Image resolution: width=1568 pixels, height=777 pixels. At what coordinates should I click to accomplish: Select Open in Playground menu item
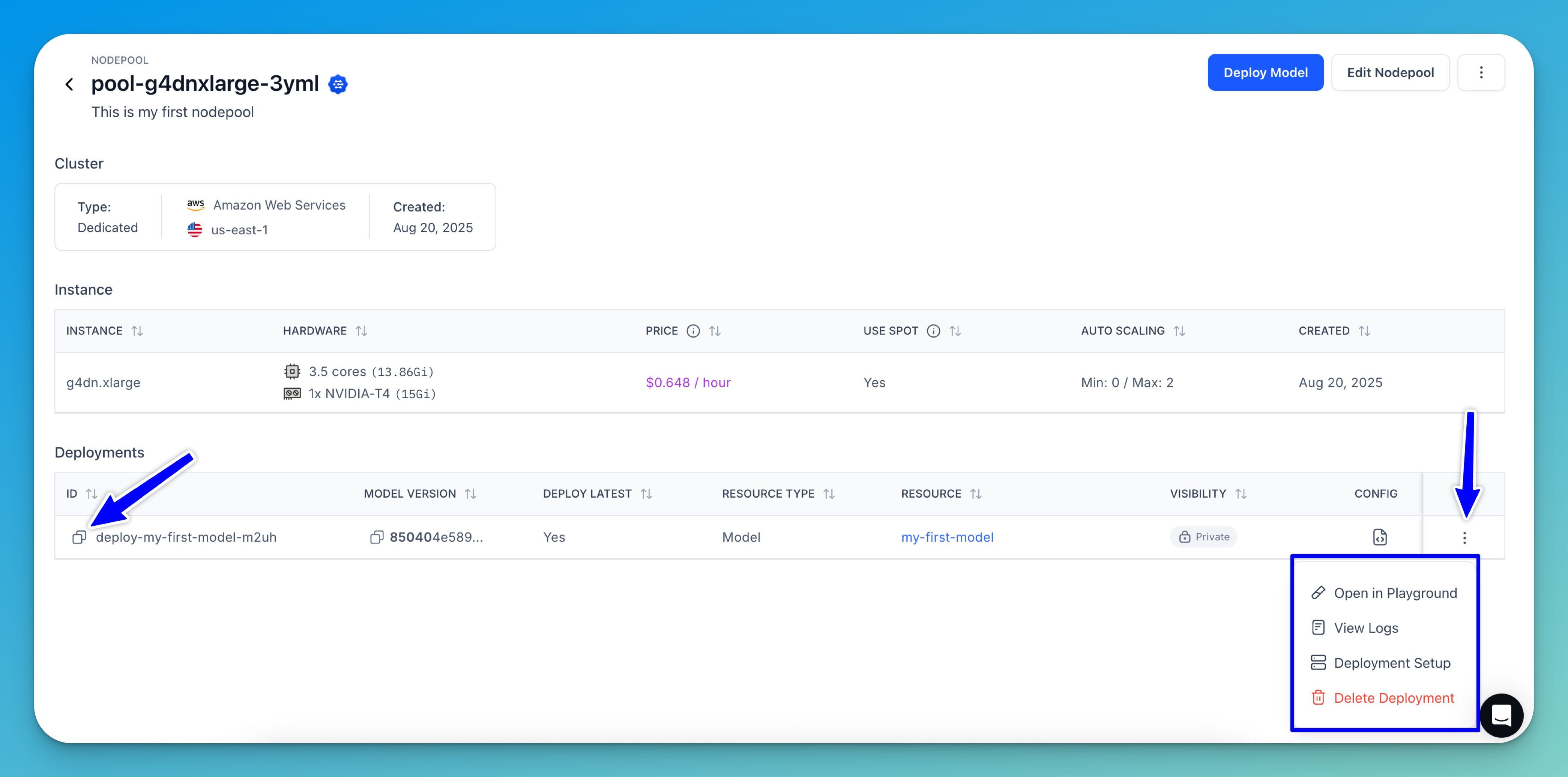(1385, 593)
